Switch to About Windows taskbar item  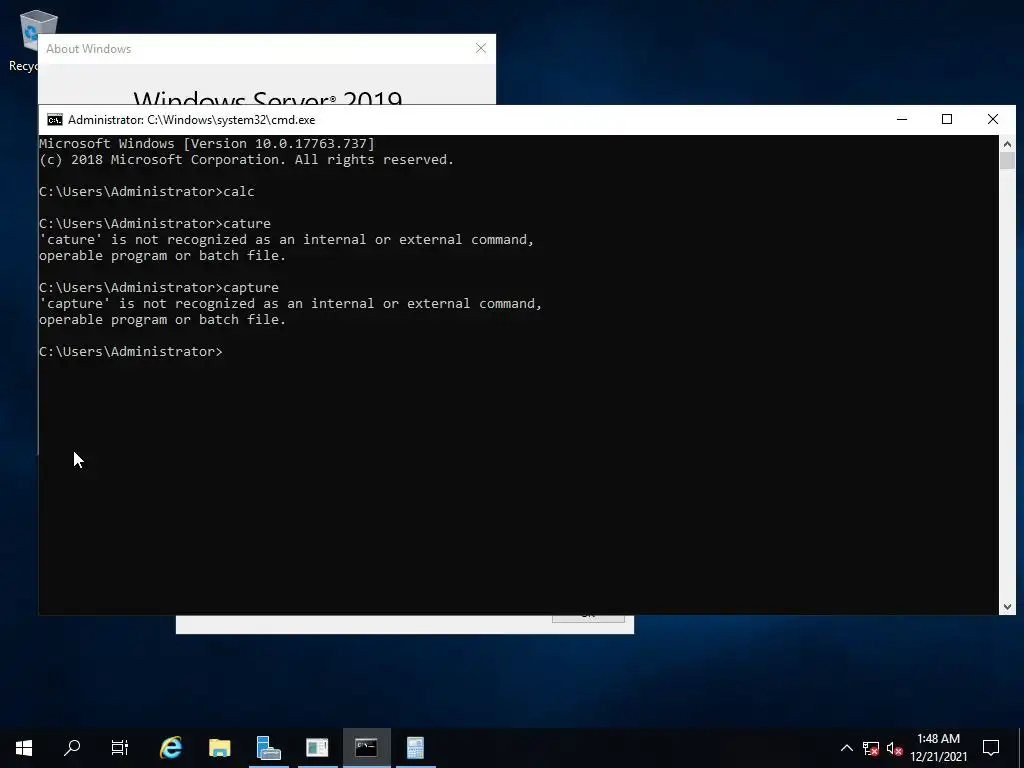tap(317, 748)
